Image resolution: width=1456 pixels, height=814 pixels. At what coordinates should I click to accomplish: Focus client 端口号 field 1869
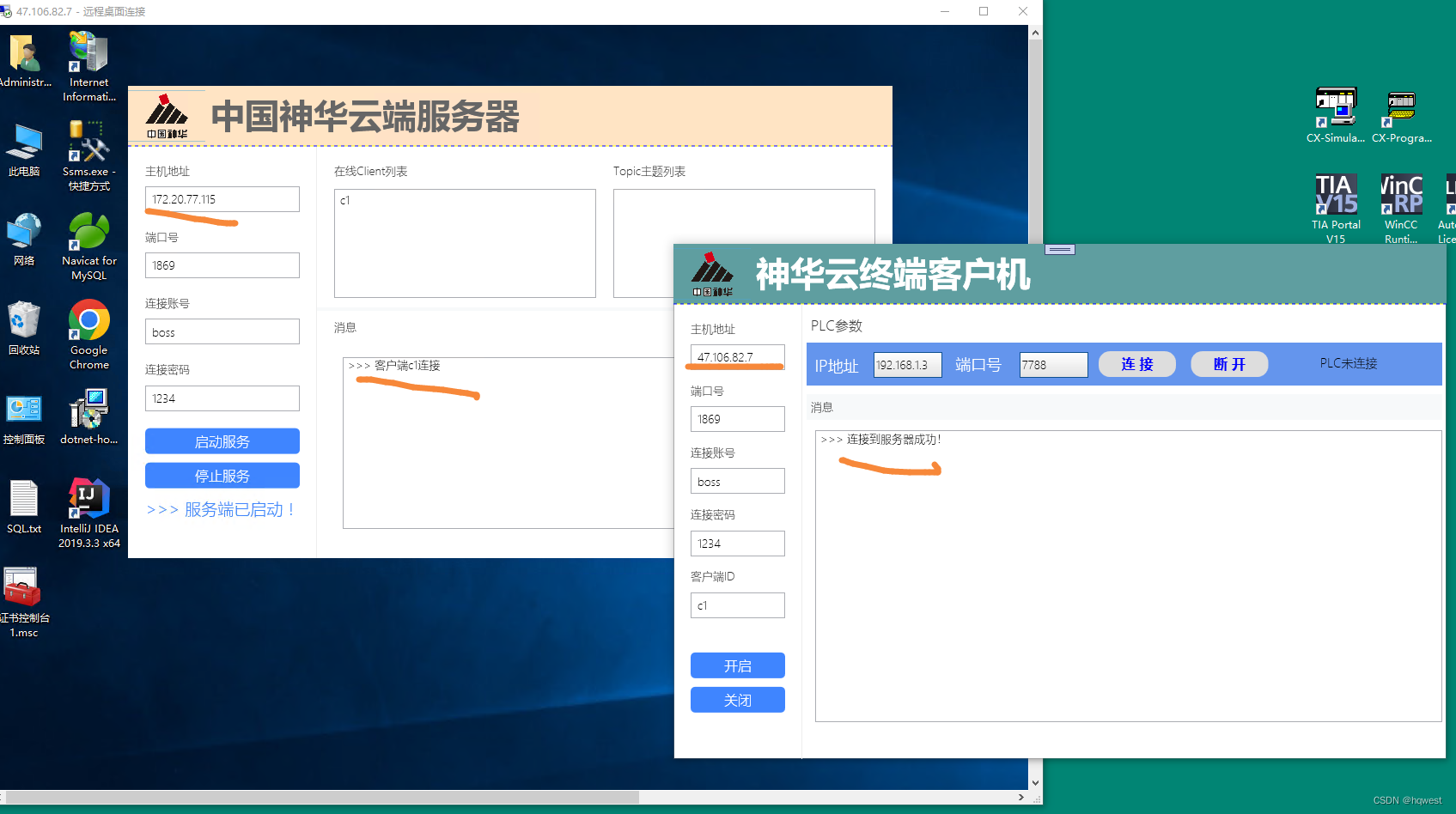click(x=738, y=419)
